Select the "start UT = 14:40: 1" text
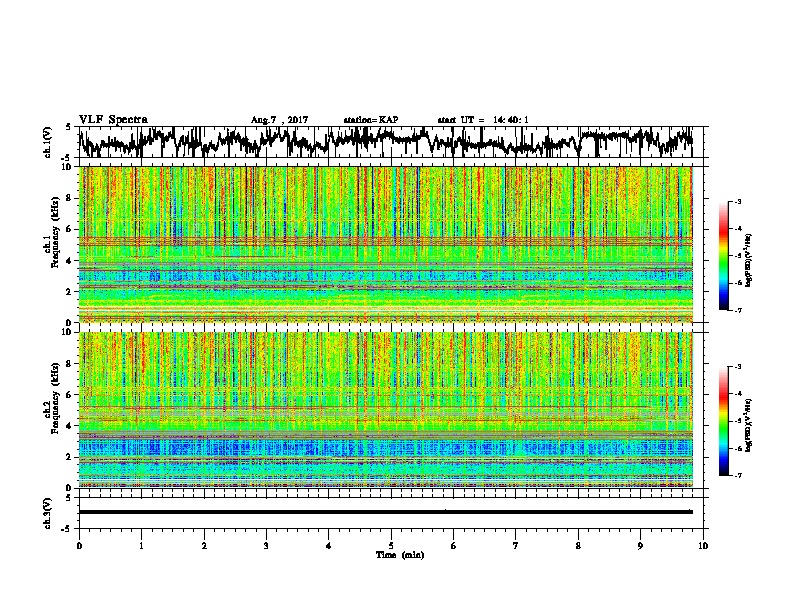The height and width of the screenshot is (612, 792). [483, 120]
